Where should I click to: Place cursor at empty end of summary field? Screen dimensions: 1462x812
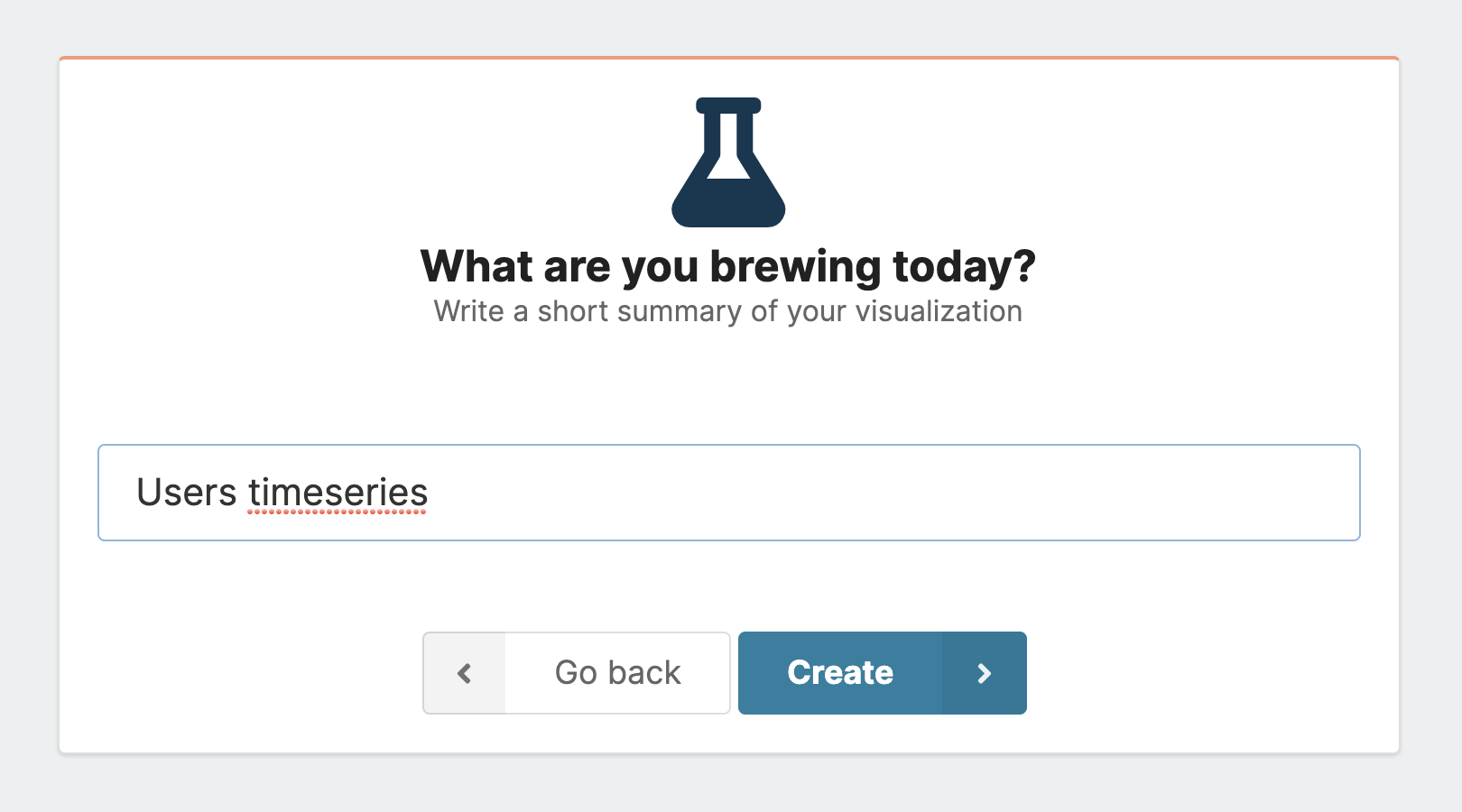(x=902, y=493)
